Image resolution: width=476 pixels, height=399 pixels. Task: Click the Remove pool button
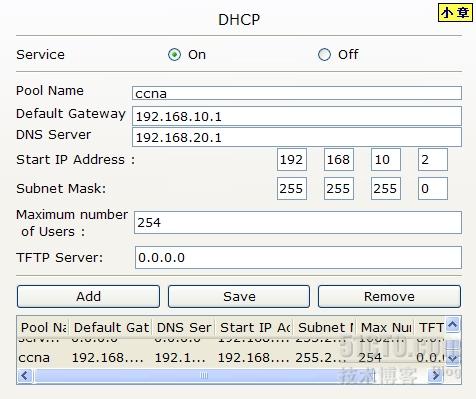click(389, 296)
